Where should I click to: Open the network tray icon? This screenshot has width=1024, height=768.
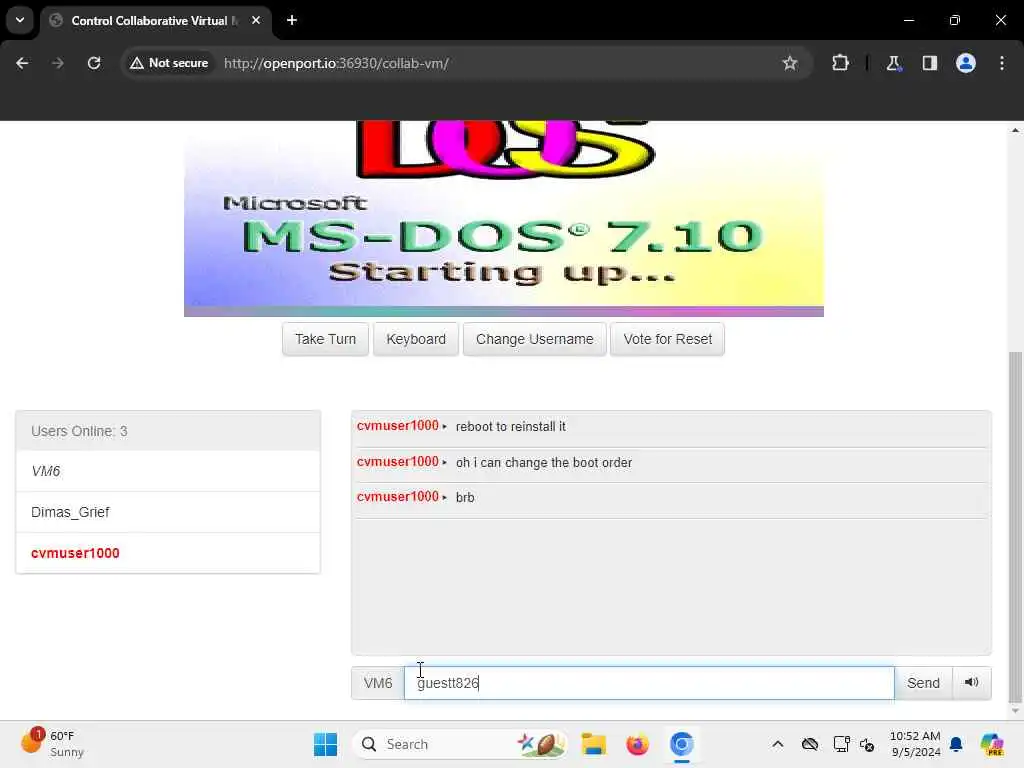point(841,744)
